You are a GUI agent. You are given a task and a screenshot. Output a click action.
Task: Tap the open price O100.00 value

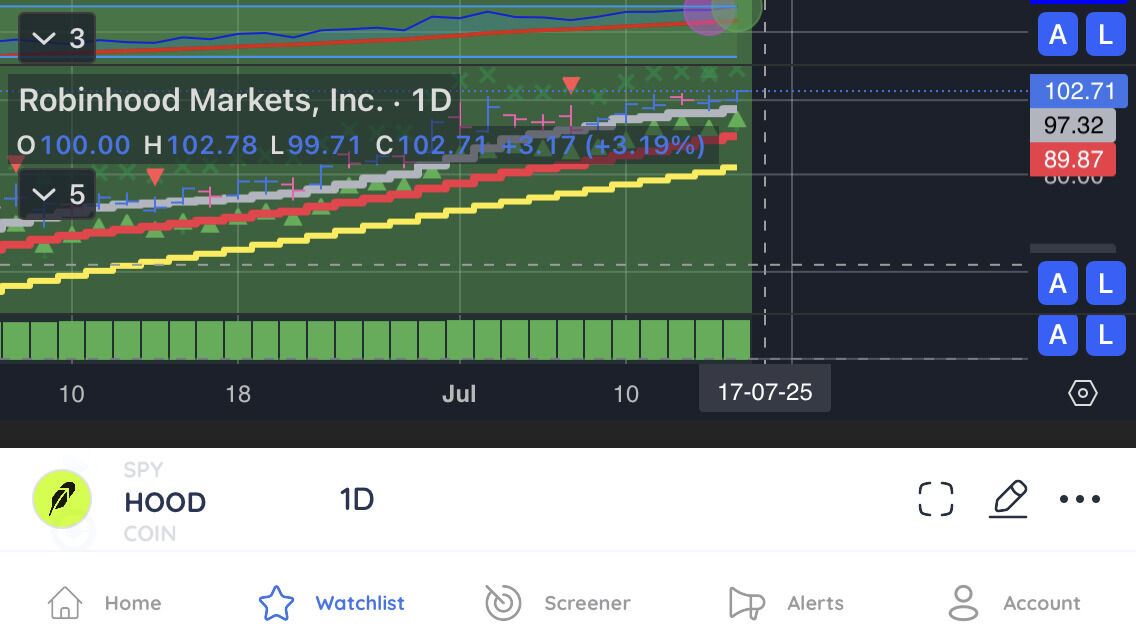(x=73, y=145)
